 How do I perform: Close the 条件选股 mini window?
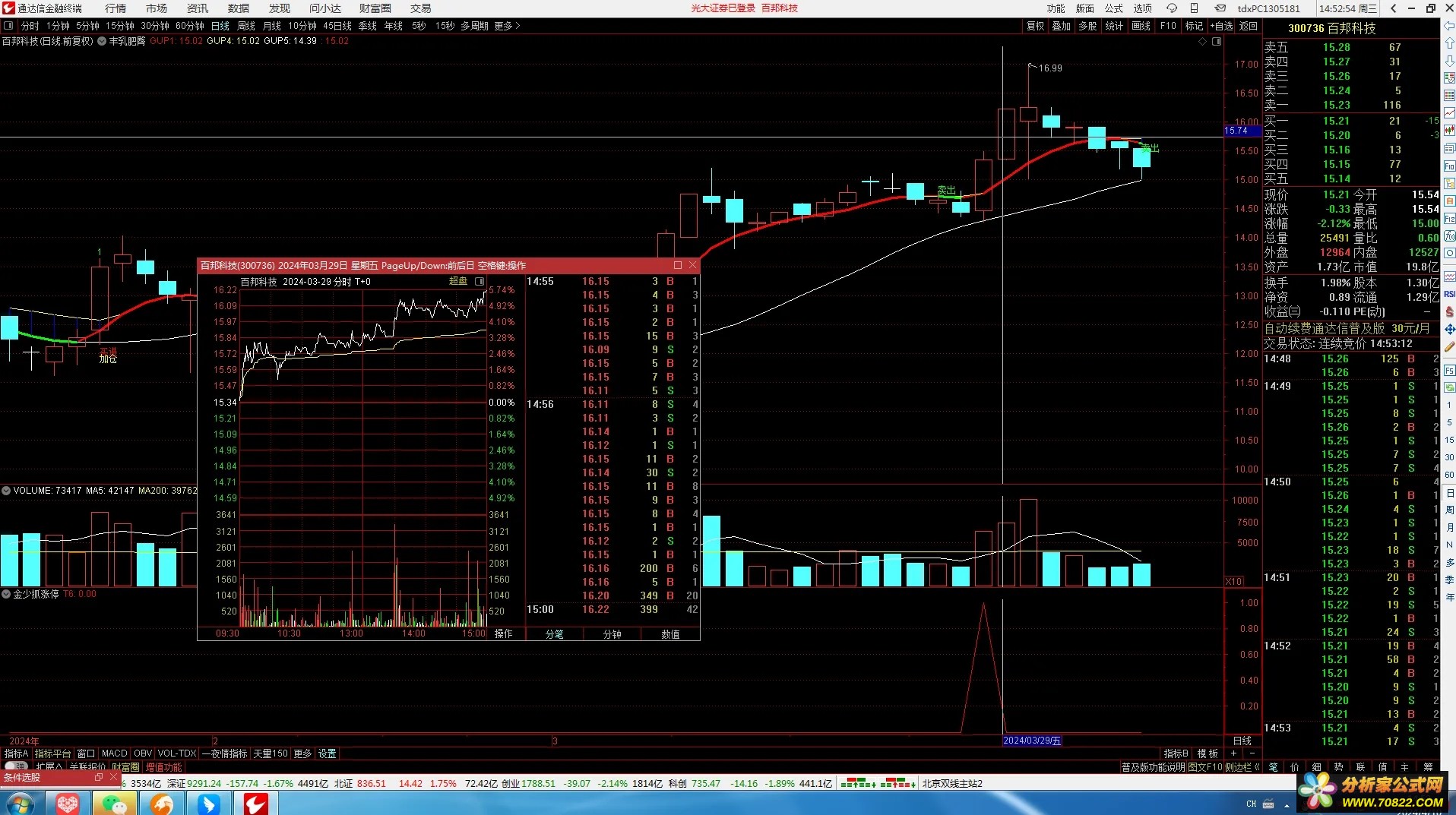pyautogui.click(x=113, y=777)
